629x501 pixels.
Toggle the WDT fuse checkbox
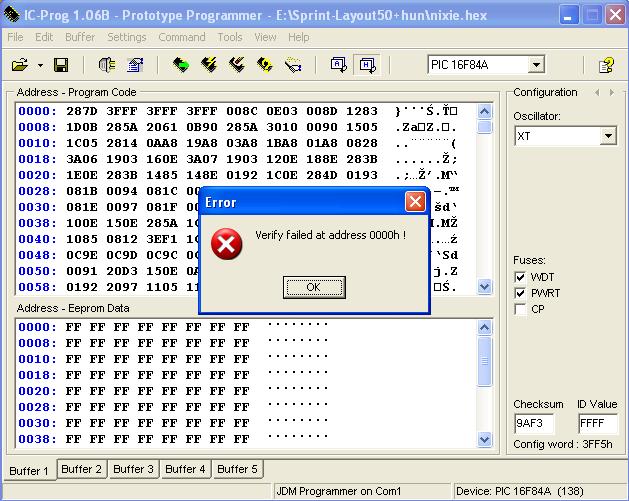(520, 277)
